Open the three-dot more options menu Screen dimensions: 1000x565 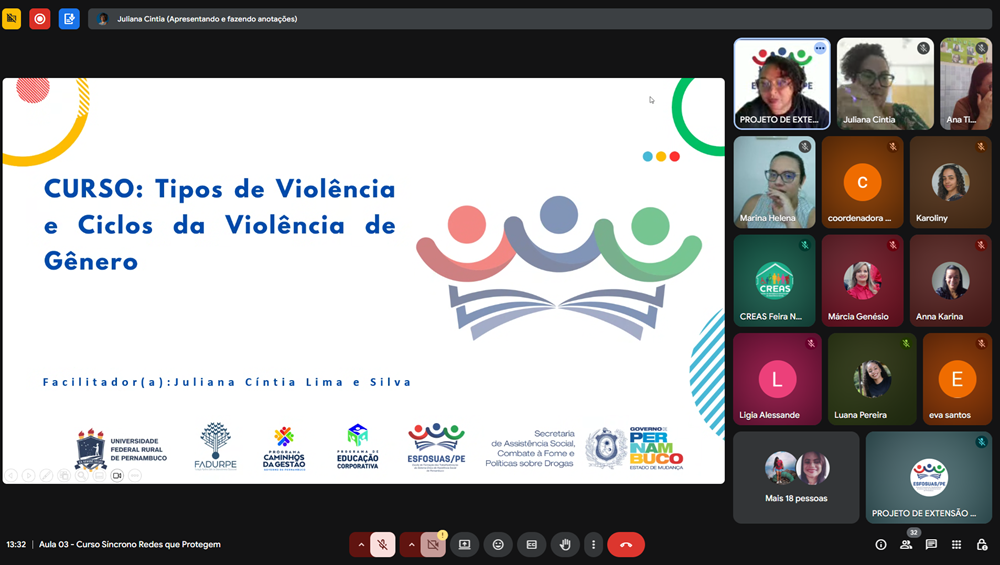pyautogui.click(x=593, y=545)
